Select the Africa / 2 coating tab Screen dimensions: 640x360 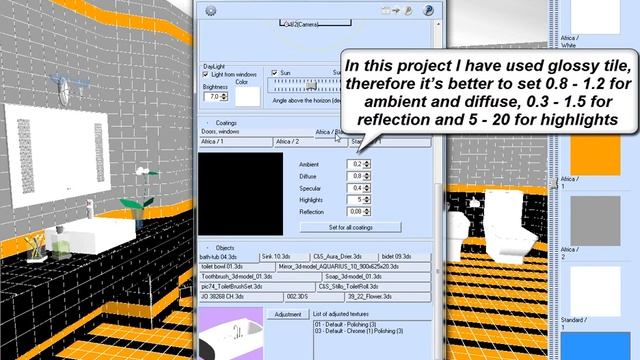tap(310, 142)
